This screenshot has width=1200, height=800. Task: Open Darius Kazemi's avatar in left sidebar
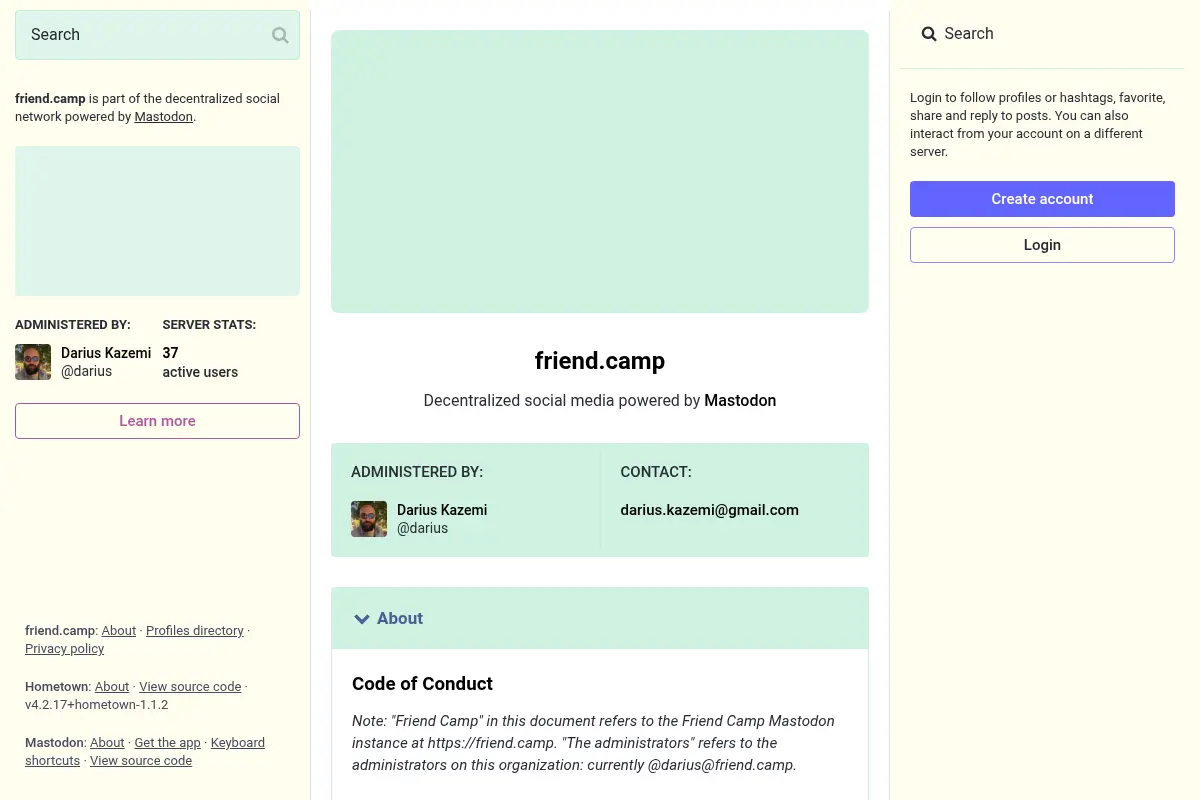tap(33, 362)
